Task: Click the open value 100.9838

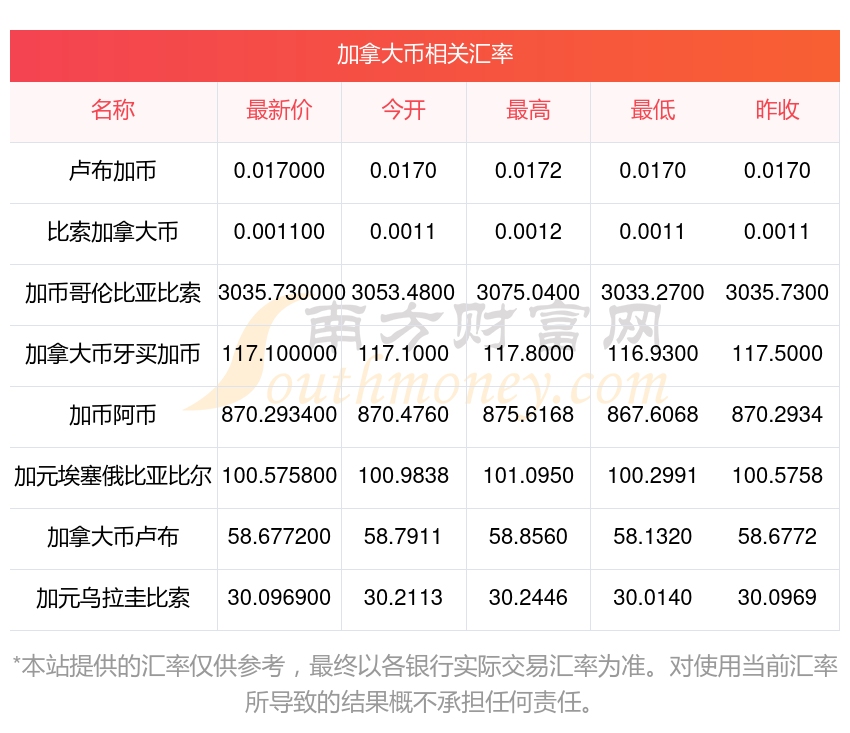Action: click(x=403, y=476)
